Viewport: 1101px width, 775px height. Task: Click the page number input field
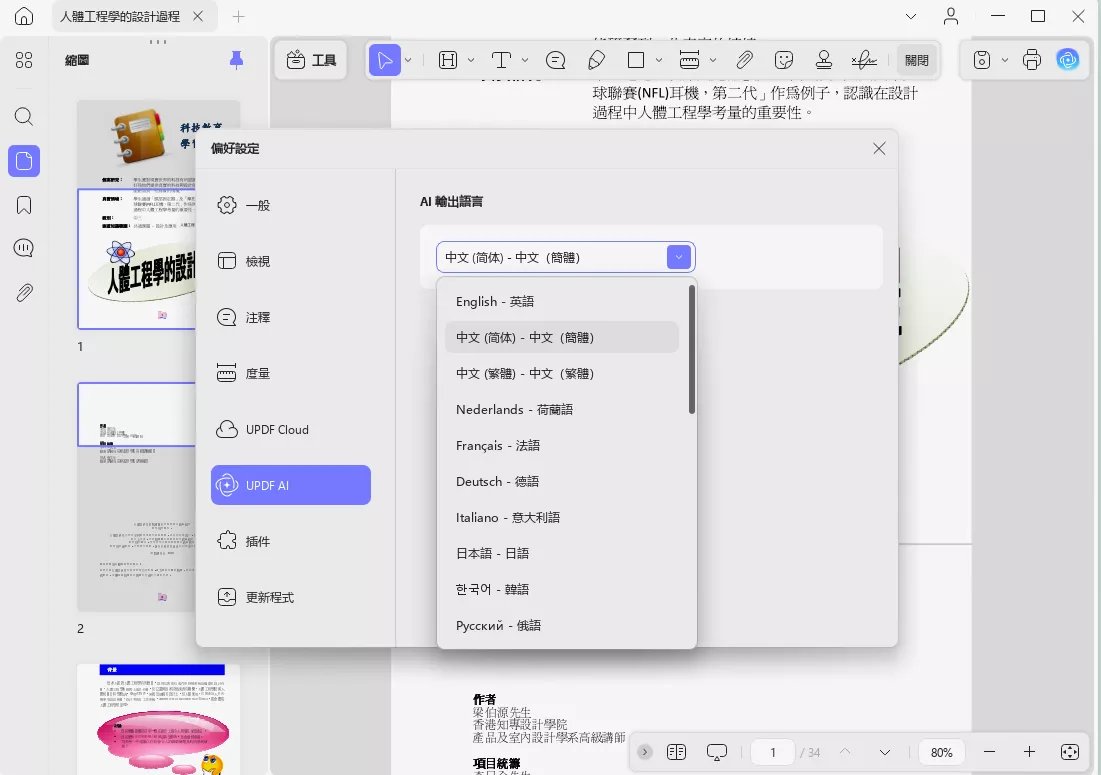[x=772, y=752]
